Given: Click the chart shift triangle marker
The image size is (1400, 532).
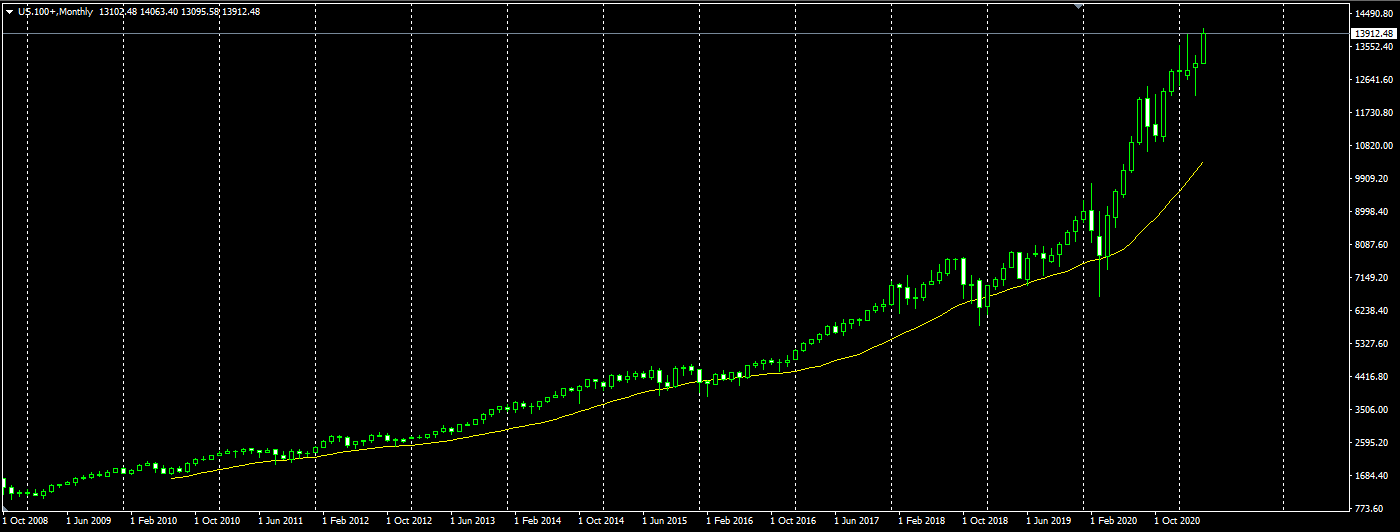Looking at the screenshot, I should (1079, 6).
